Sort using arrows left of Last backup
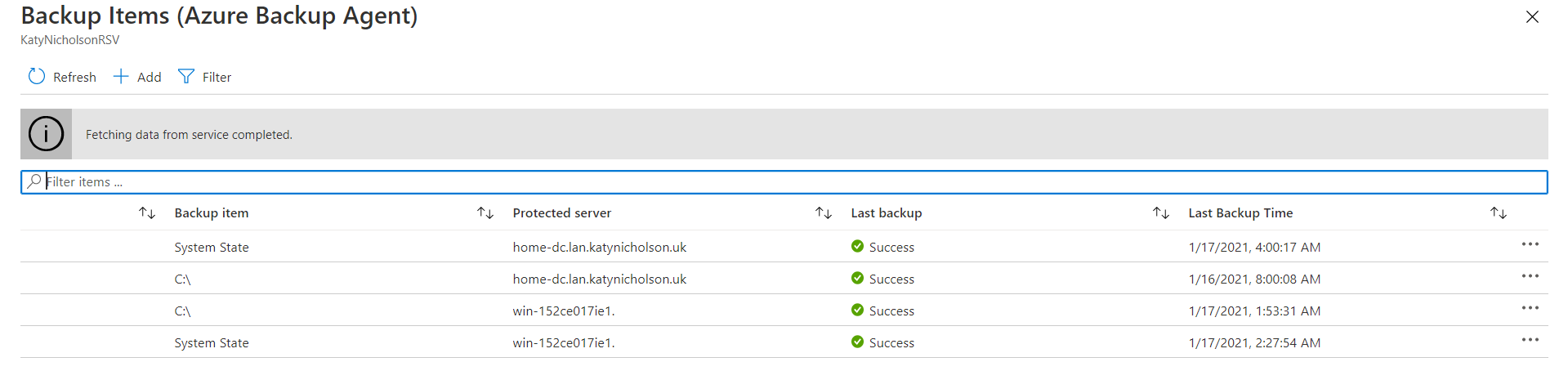 (824, 213)
